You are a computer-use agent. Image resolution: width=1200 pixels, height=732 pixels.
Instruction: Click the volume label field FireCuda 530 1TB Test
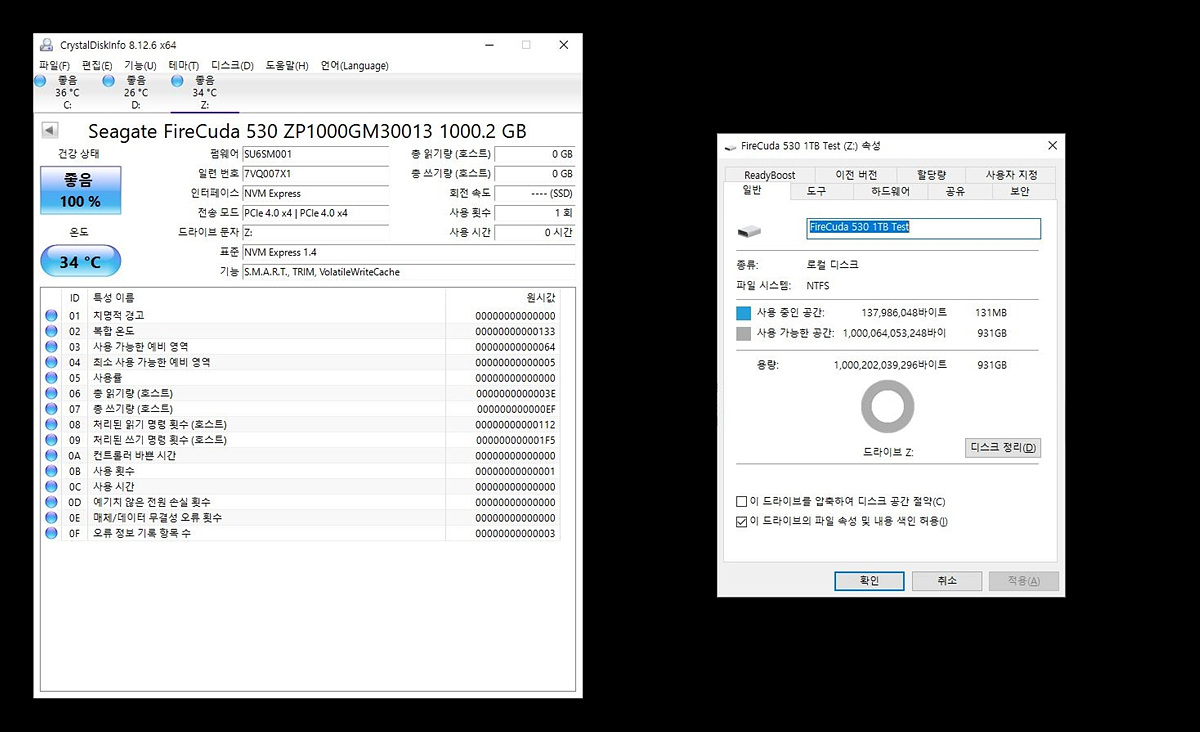click(923, 228)
